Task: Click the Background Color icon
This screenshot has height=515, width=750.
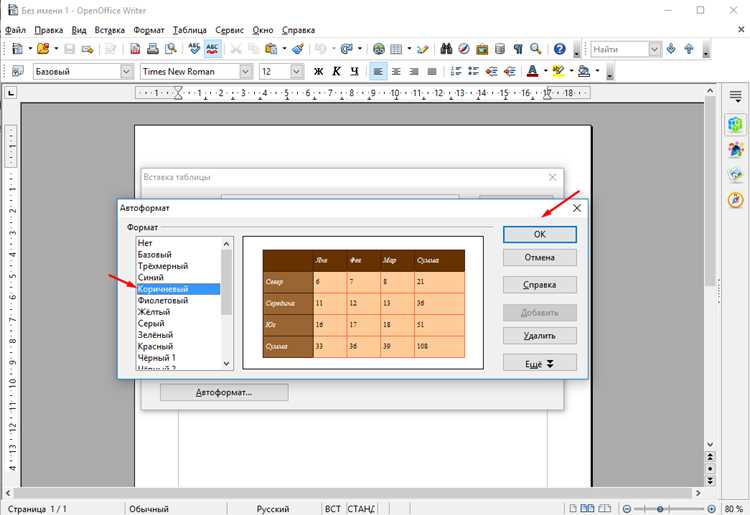Action: pos(584,71)
